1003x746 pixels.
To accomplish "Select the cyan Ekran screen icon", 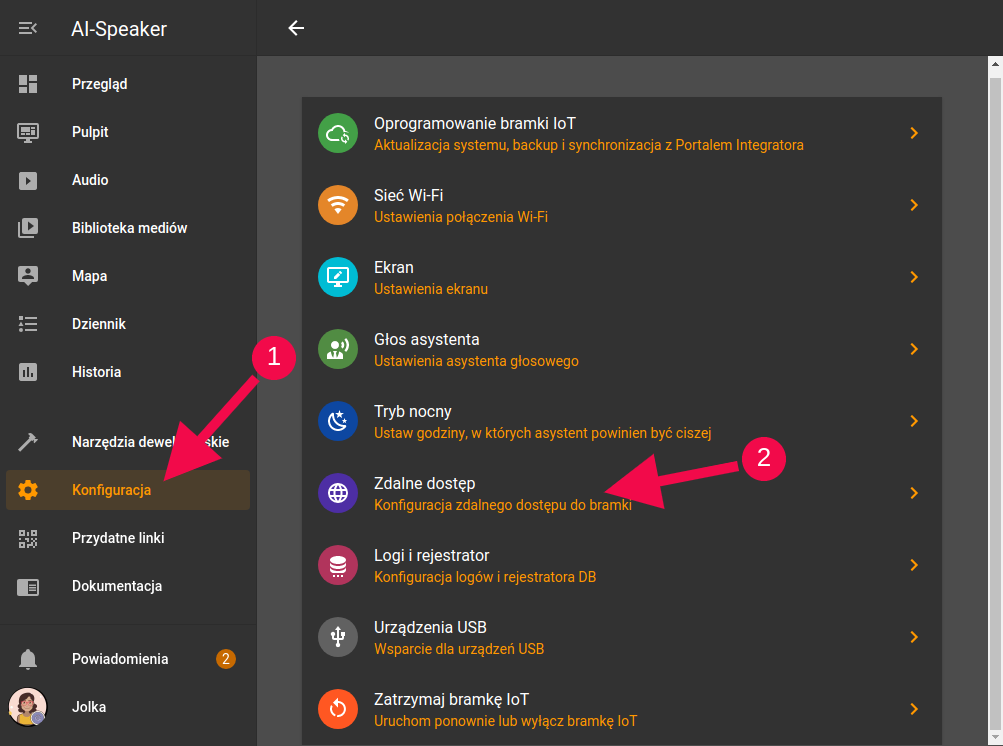I will [338, 278].
